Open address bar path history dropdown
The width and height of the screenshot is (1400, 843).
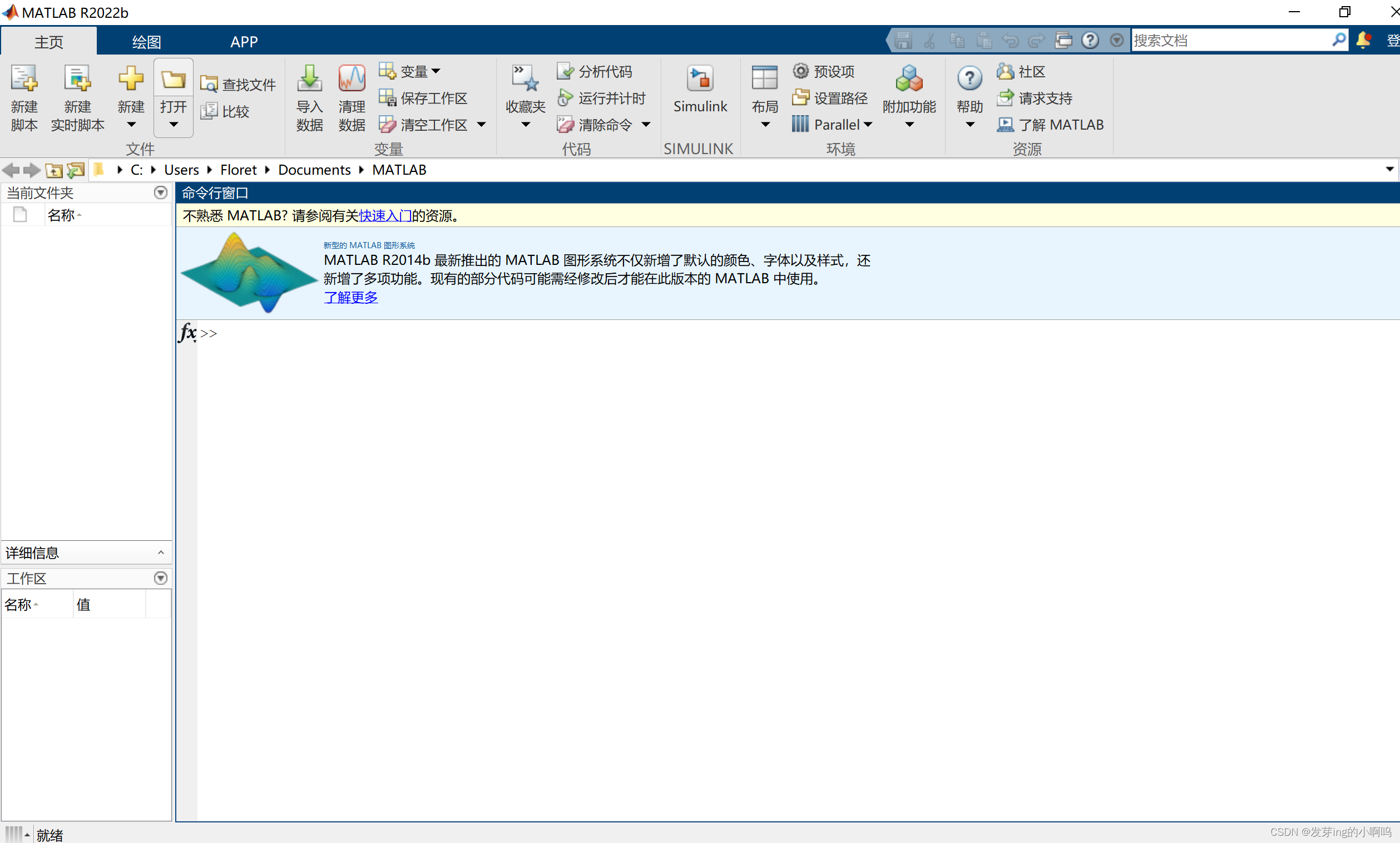(1389, 169)
